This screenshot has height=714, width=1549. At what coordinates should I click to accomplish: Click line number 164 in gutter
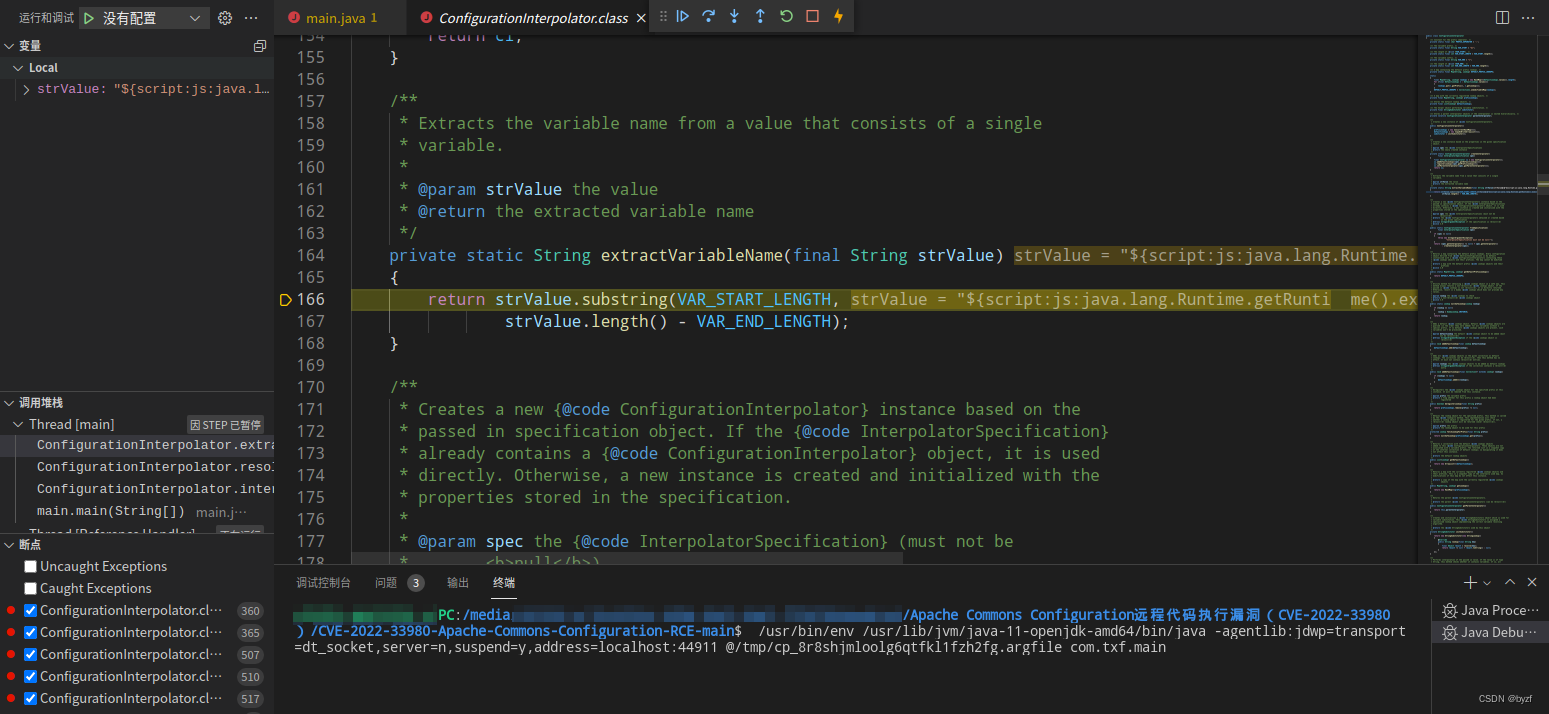pos(311,255)
